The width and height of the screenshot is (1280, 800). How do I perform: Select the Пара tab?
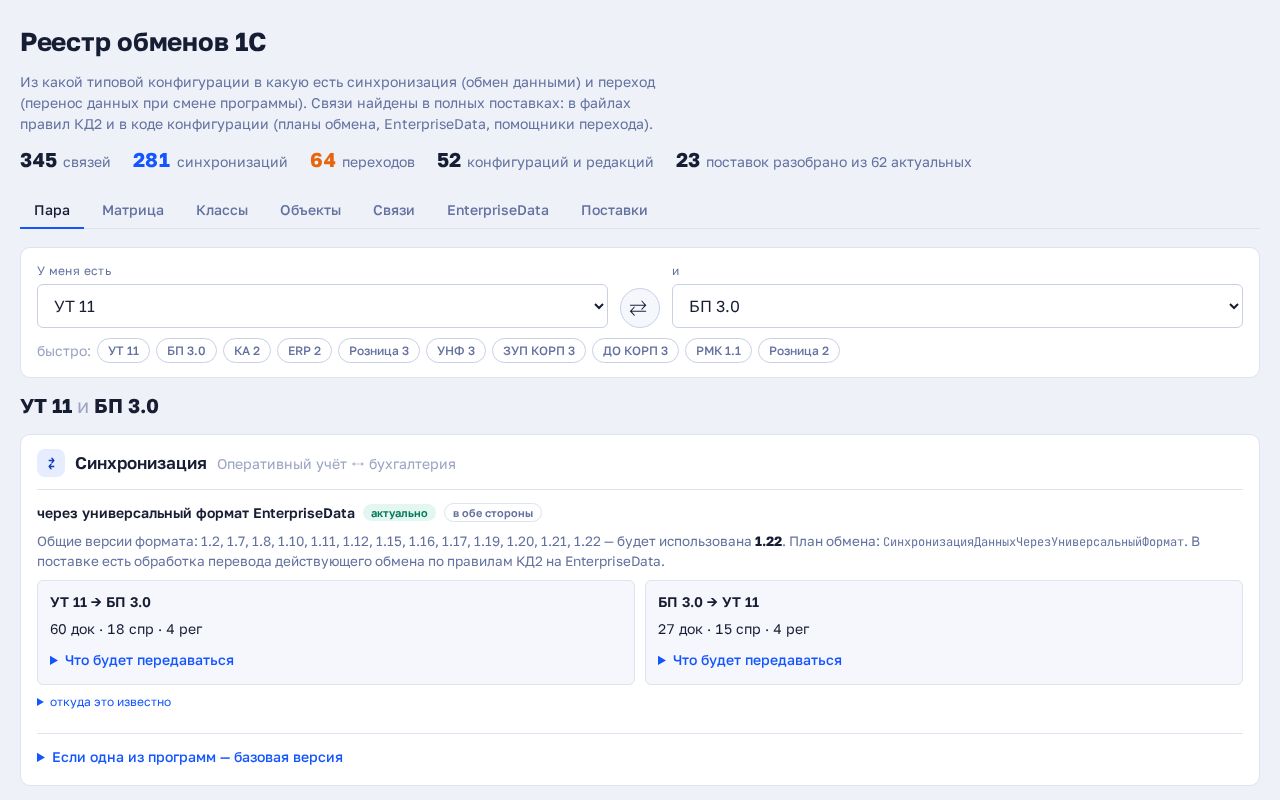pos(52,210)
